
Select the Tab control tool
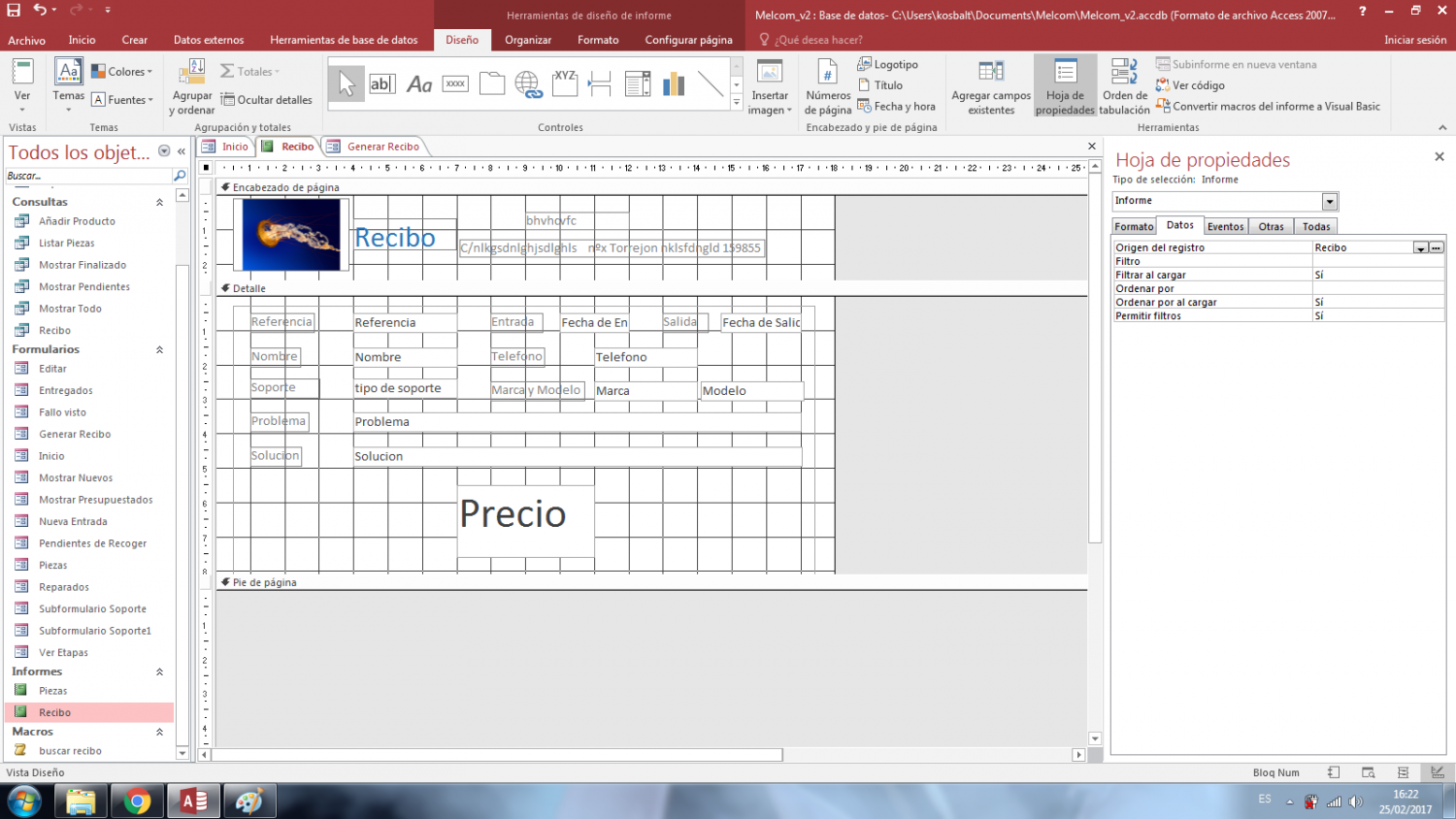(492, 84)
